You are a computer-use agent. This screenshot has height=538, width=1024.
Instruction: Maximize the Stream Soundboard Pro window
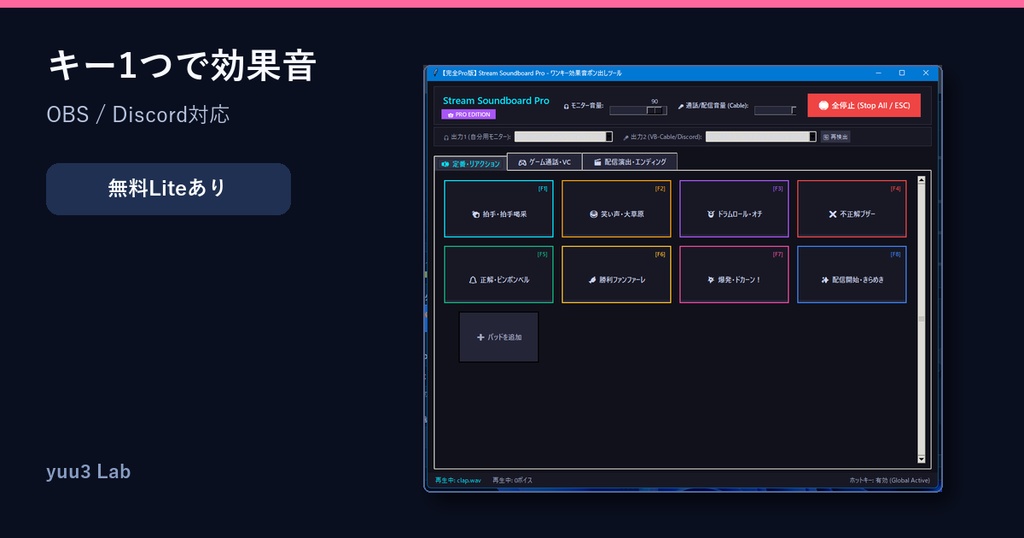click(x=902, y=73)
